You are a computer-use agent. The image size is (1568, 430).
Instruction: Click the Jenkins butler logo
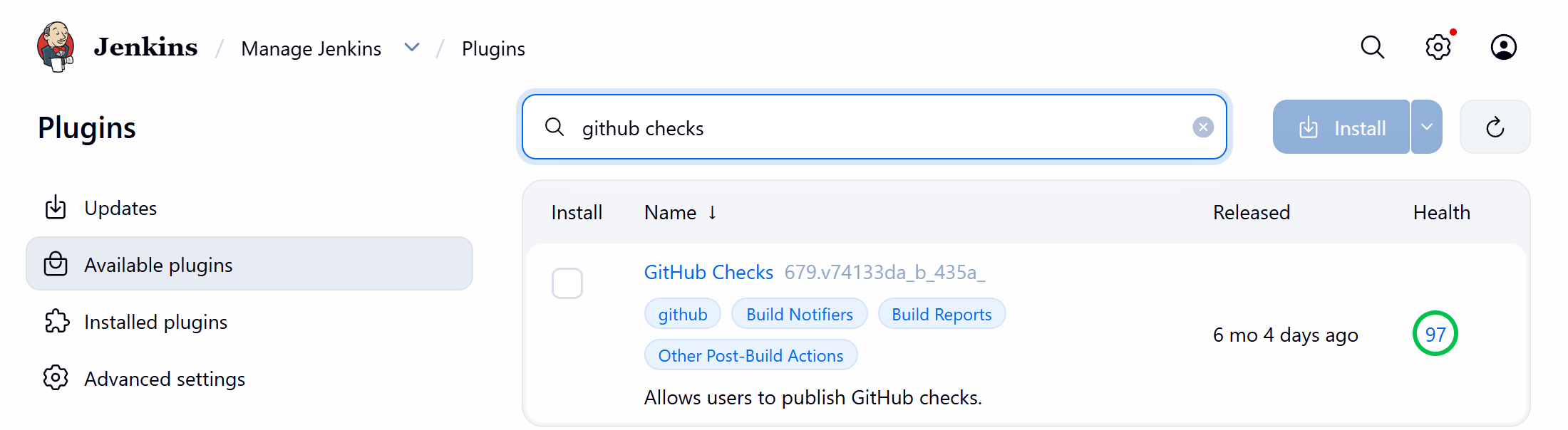(56, 47)
